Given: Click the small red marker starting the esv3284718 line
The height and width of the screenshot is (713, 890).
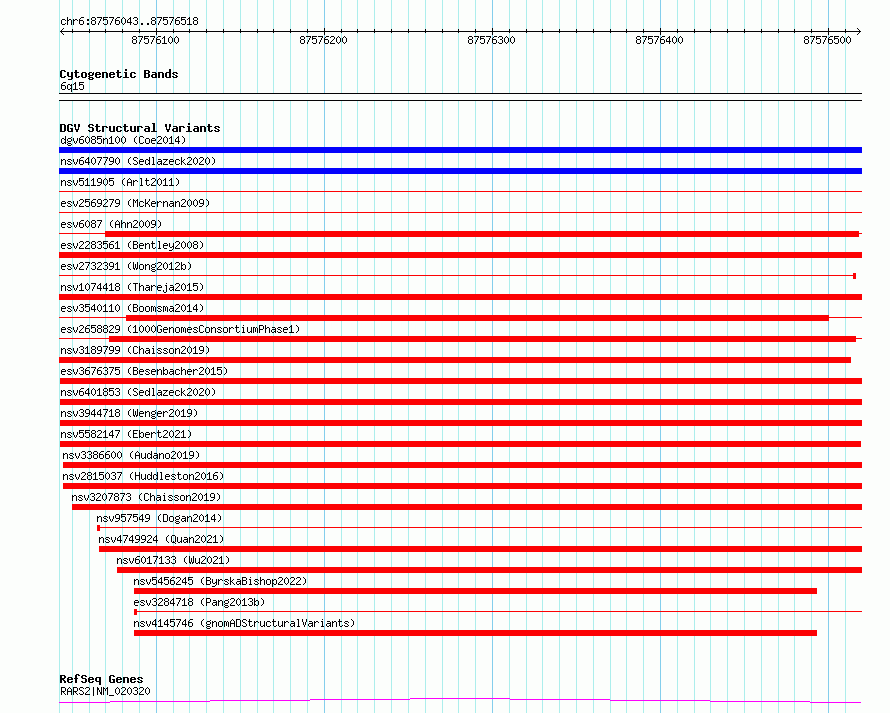Looking at the screenshot, I should (x=136, y=612).
